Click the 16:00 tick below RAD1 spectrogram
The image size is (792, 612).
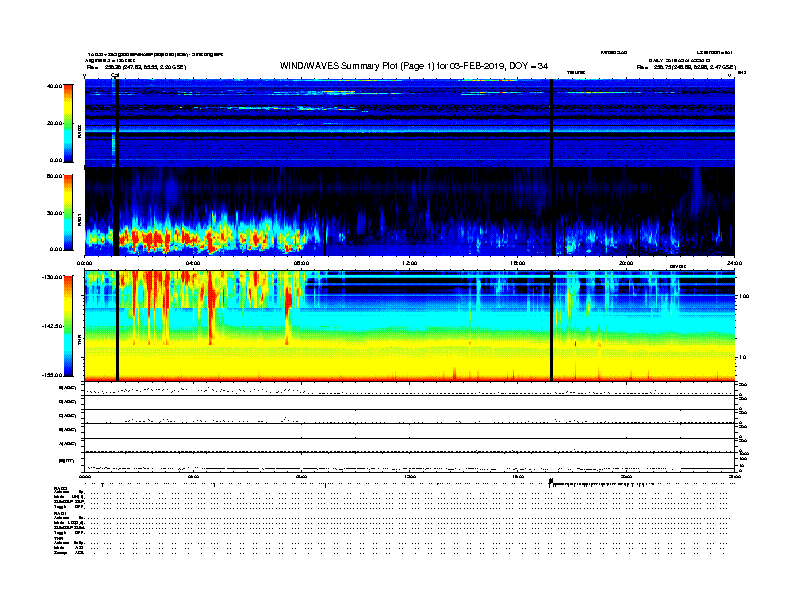pos(518,263)
